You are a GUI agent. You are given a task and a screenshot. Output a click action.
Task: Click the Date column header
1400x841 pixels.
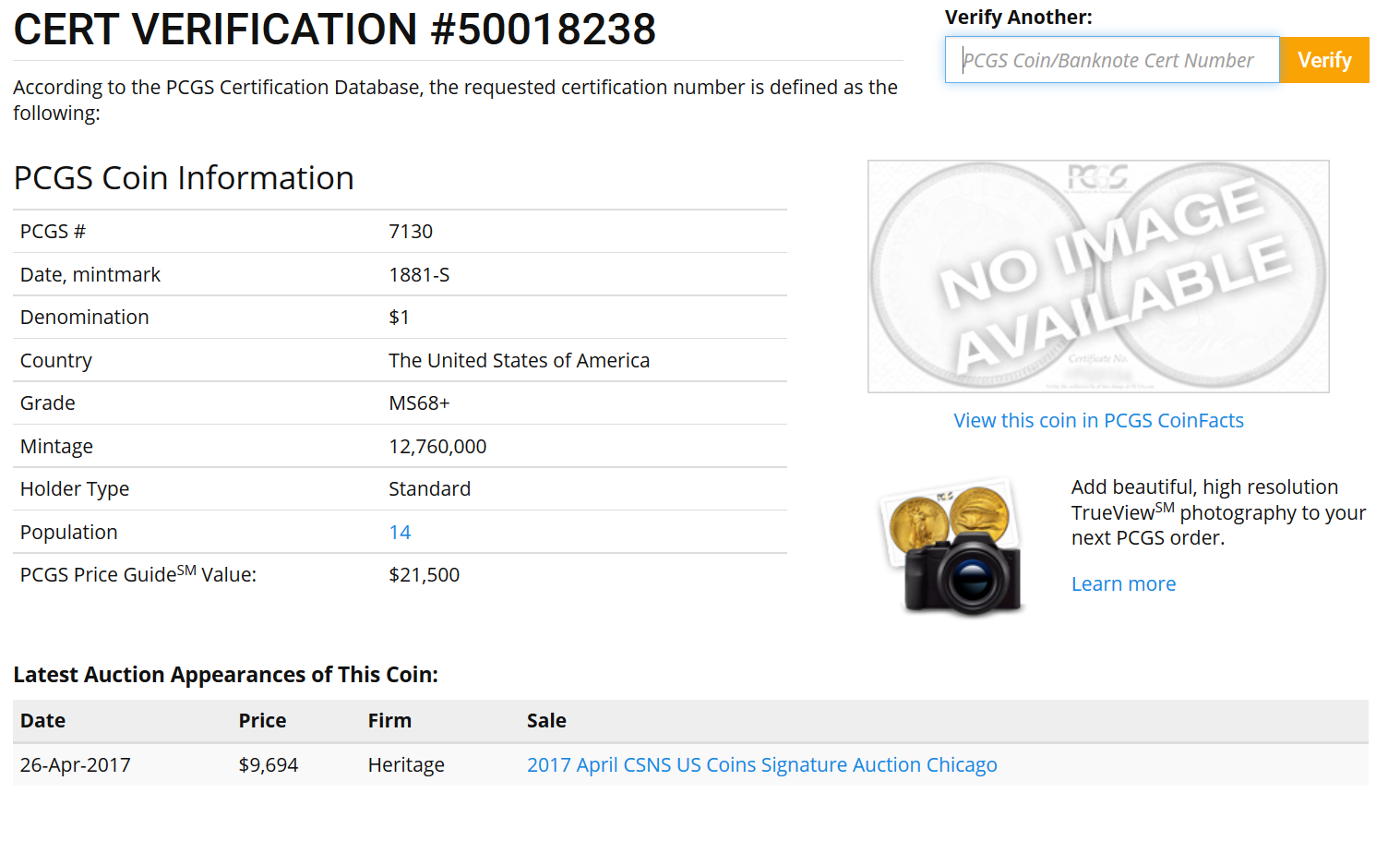(x=42, y=720)
